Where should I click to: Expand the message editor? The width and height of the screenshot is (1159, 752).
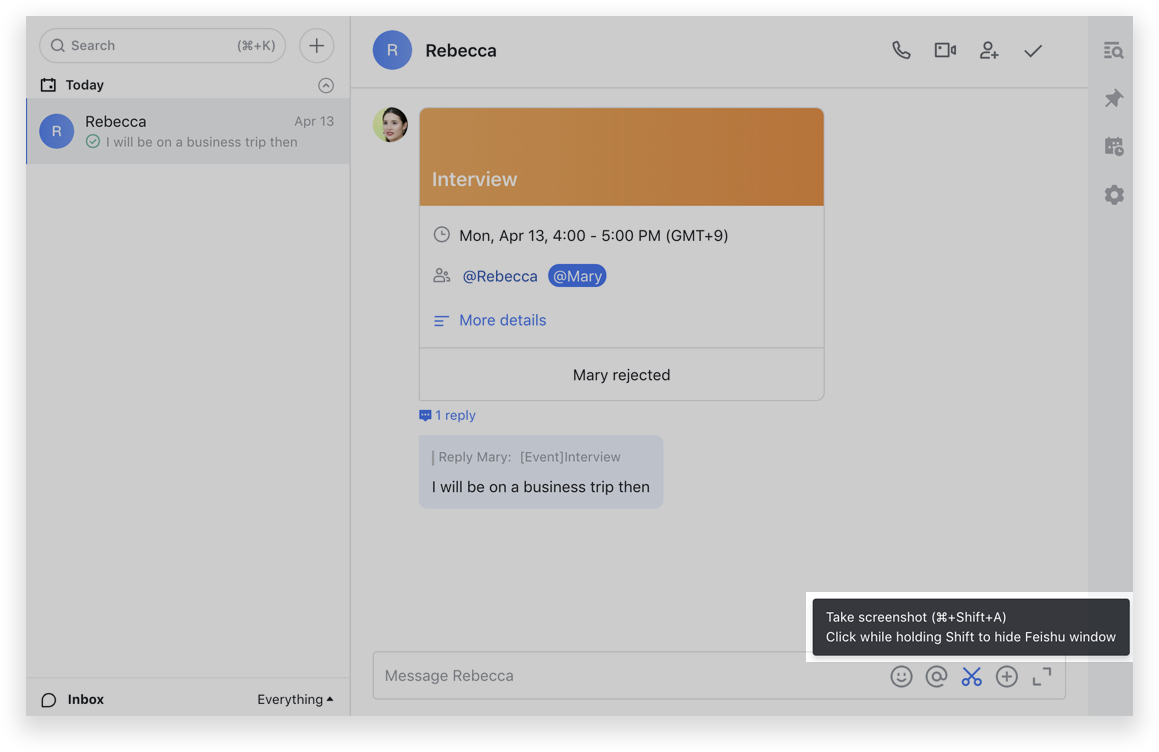1041,677
